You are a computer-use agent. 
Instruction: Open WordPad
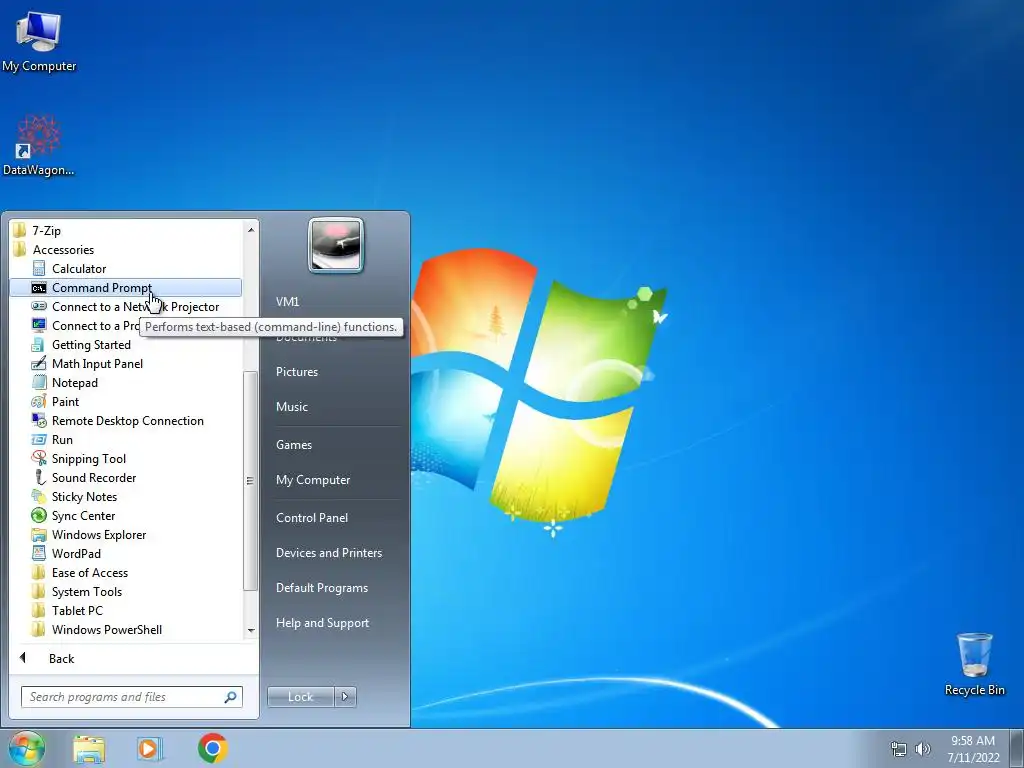point(76,553)
